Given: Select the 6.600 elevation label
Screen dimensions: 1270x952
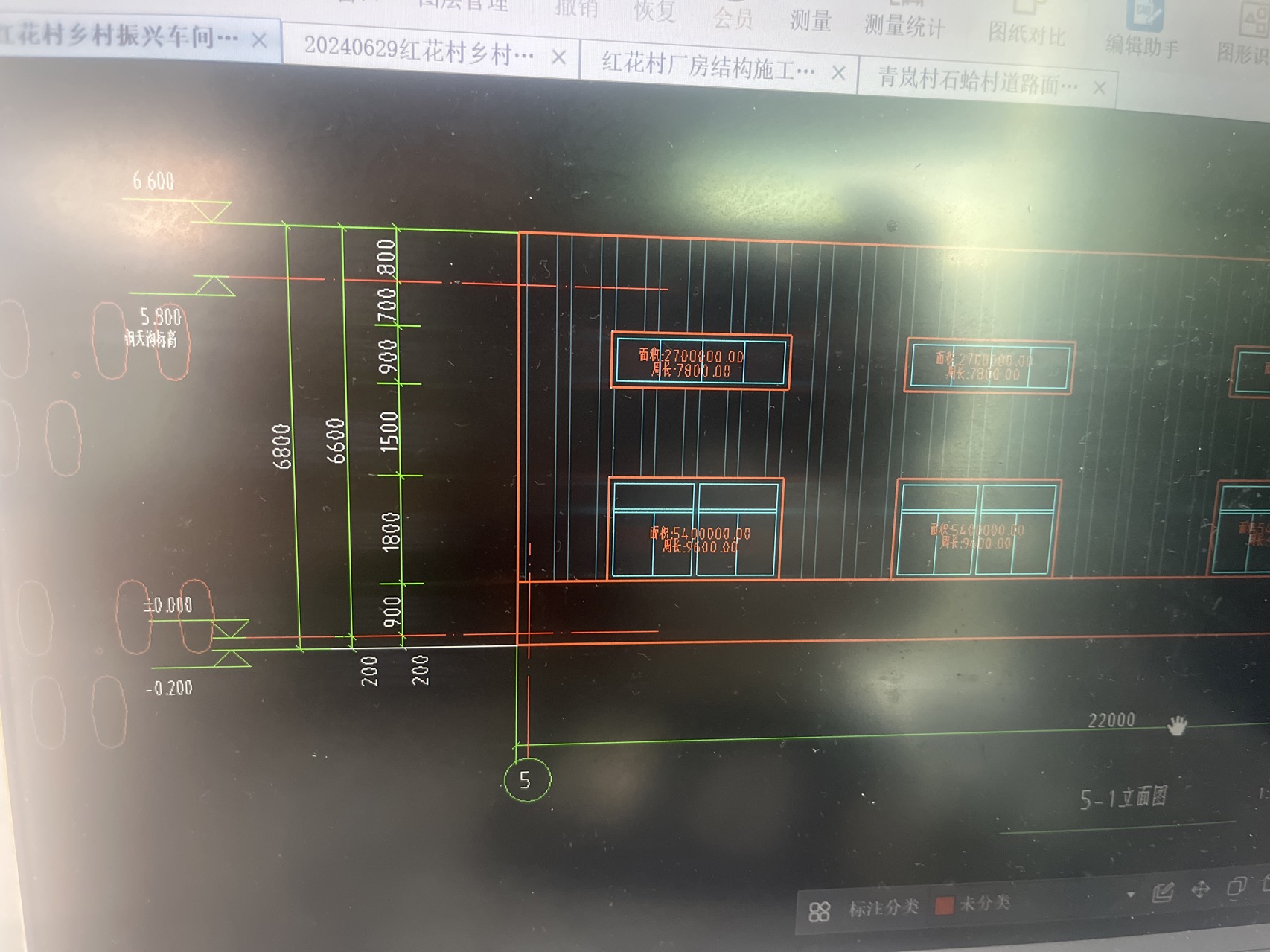Looking at the screenshot, I should click(153, 181).
